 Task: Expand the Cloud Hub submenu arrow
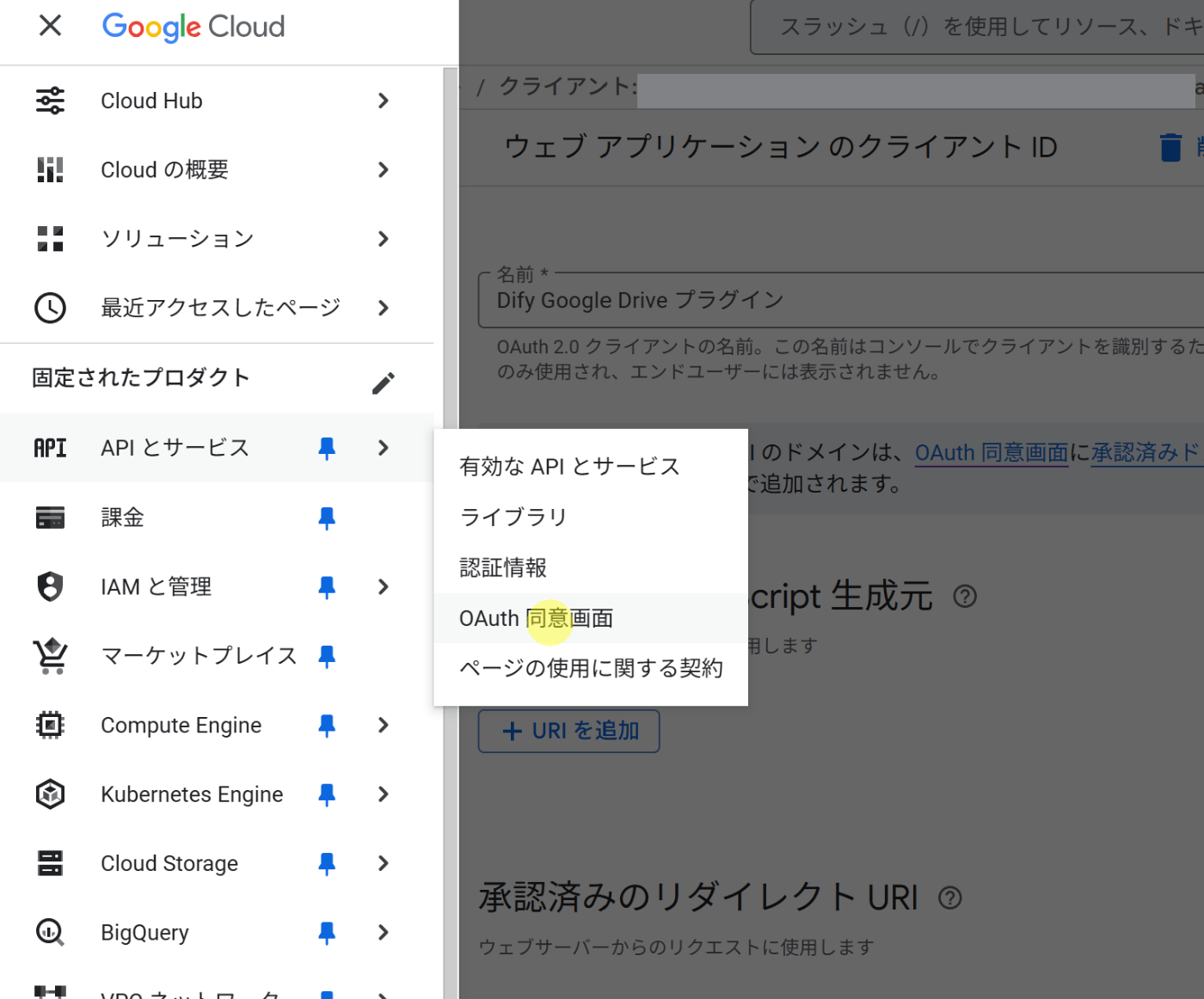click(384, 101)
